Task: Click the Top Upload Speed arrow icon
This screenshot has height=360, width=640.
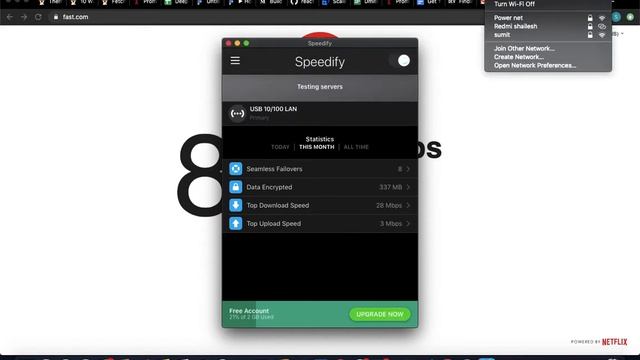Action: pyautogui.click(x=236, y=224)
